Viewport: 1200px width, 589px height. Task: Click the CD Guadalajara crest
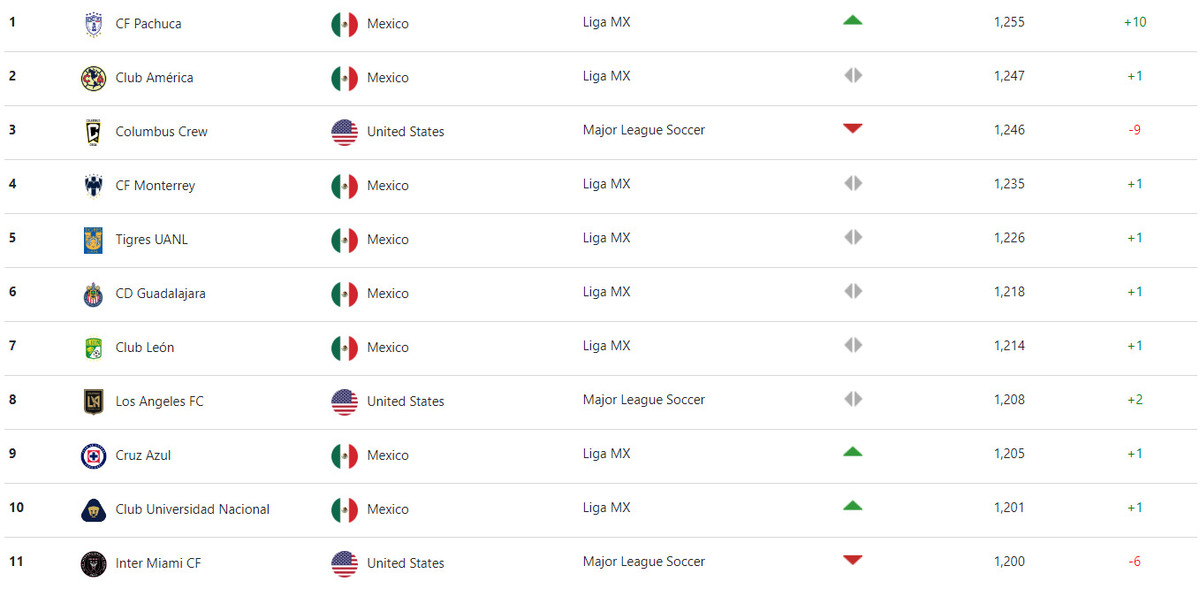pyautogui.click(x=93, y=294)
